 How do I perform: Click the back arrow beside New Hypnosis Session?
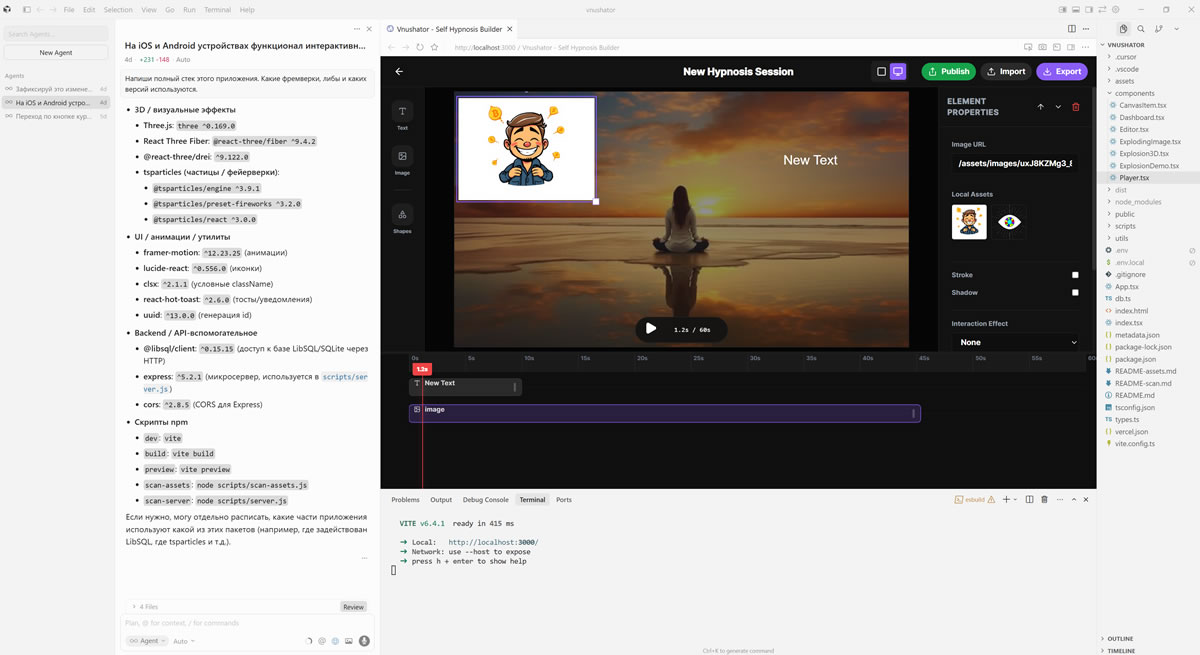pyautogui.click(x=400, y=72)
